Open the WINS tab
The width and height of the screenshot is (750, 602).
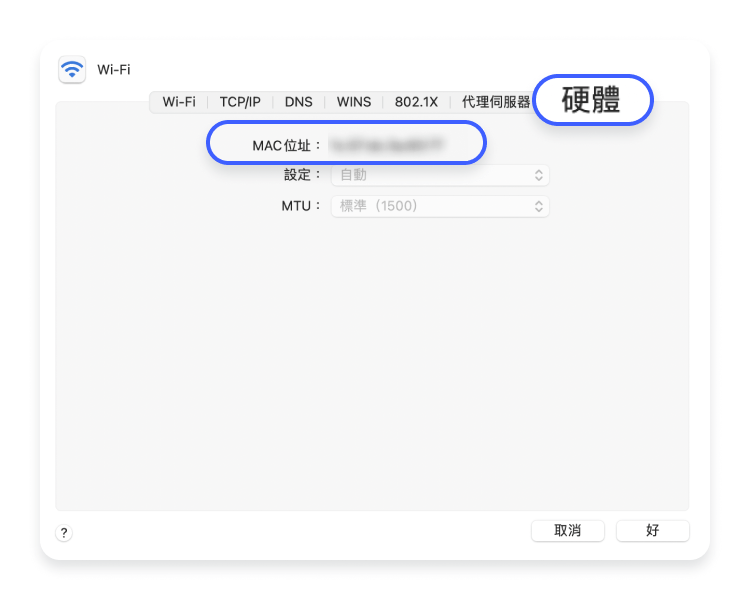[x=354, y=102]
